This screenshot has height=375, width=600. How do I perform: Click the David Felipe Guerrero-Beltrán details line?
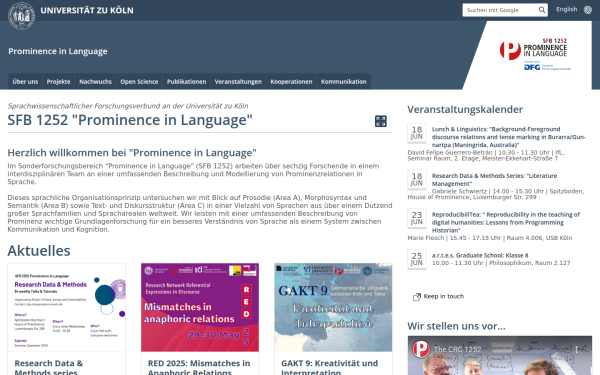[x=486, y=155]
